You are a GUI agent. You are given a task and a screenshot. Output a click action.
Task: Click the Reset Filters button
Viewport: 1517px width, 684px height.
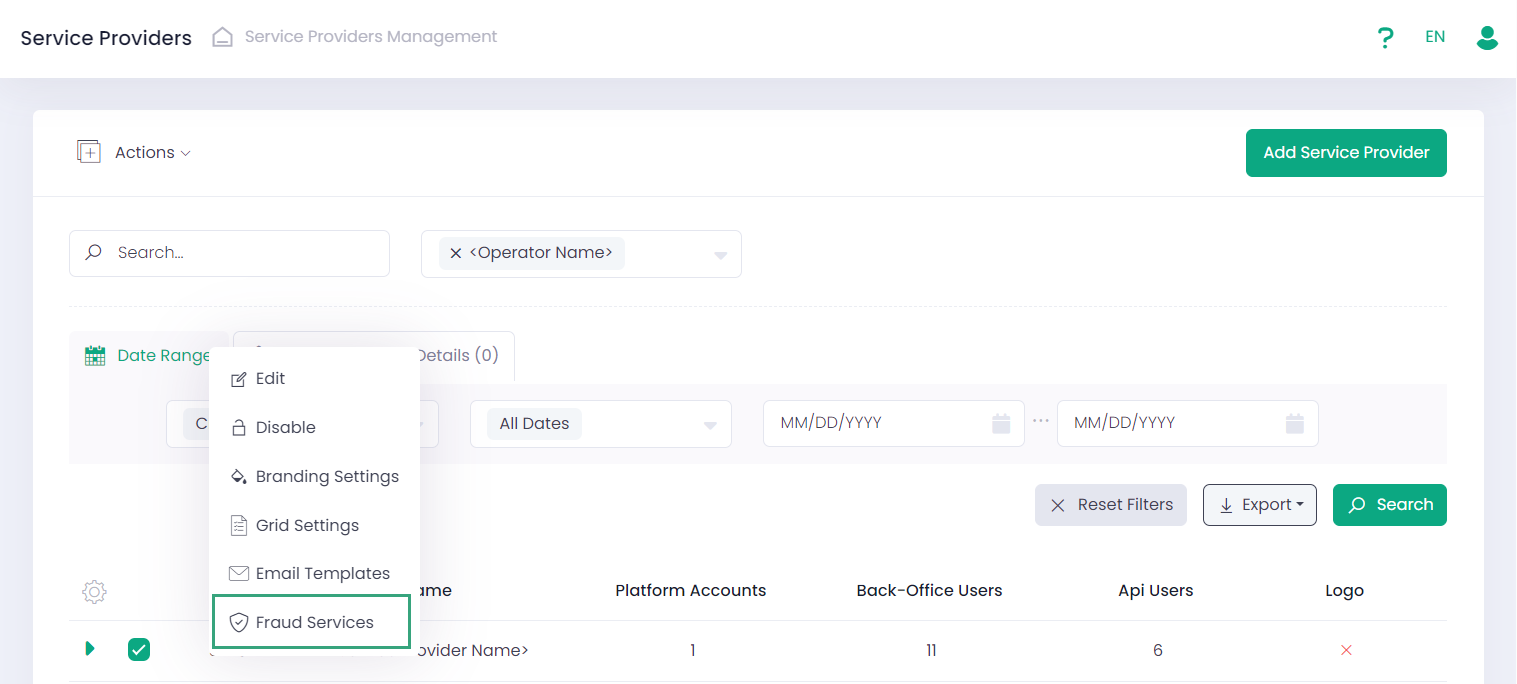pos(1111,505)
